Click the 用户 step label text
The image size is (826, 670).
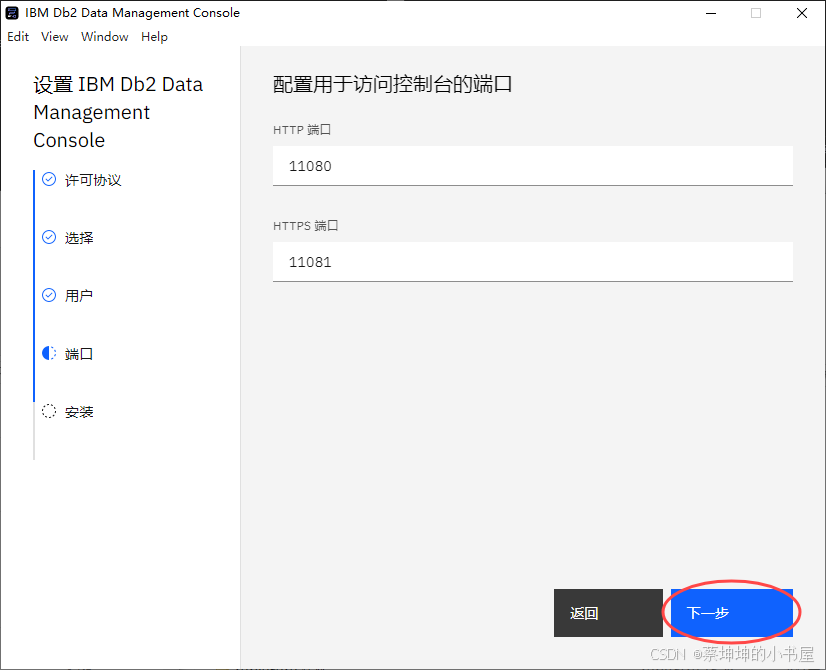79,295
